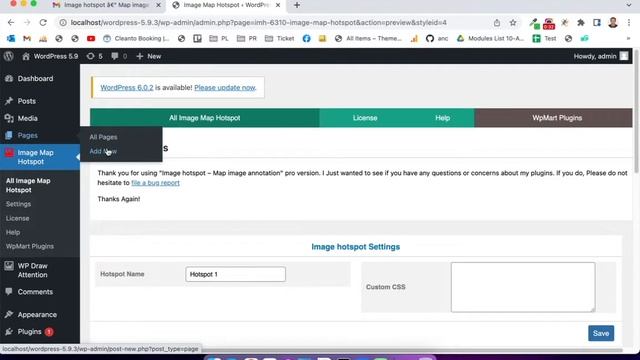The height and width of the screenshot is (360, 640).
Task: Open the Trello bookmark icon
Action: click(198, 38)
